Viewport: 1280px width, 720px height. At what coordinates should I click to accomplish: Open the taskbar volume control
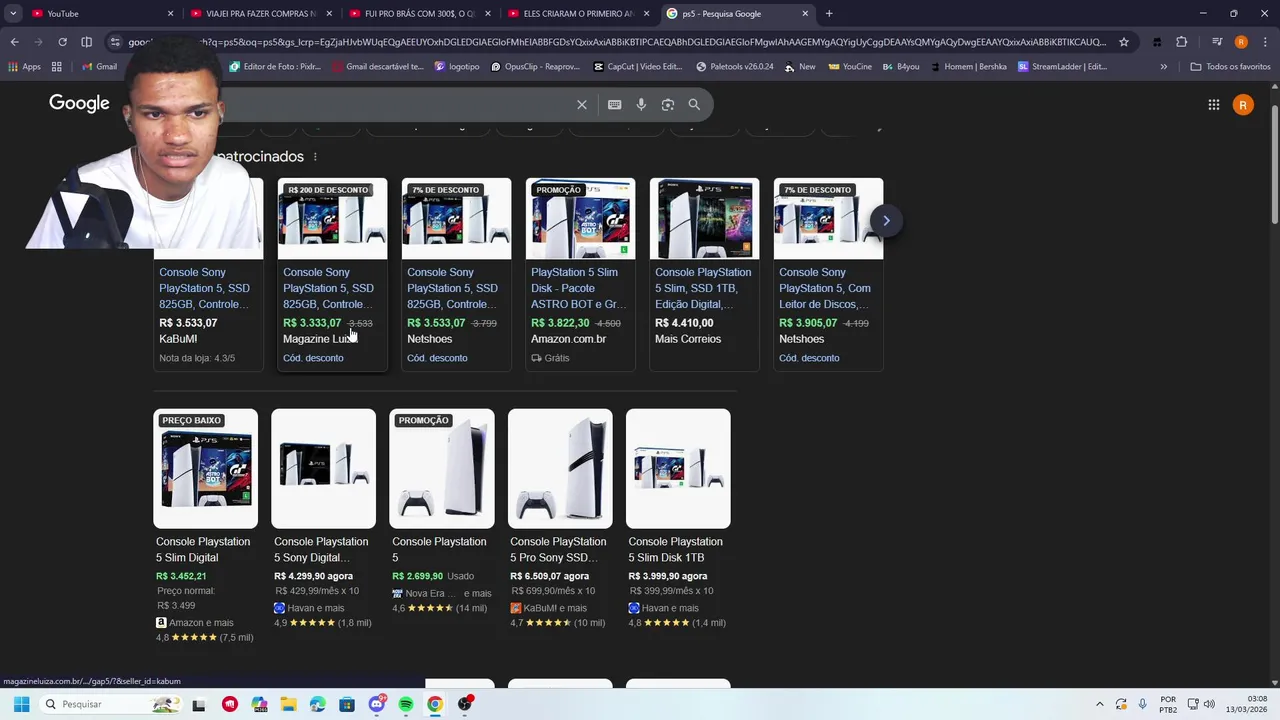click(1209, 704)
